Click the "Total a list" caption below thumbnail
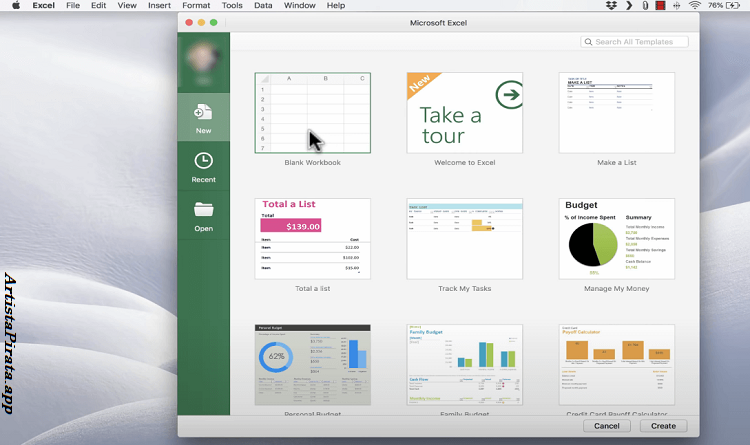Image resolution: width=750 pixels, height=445 pixels. pos(312,289)
